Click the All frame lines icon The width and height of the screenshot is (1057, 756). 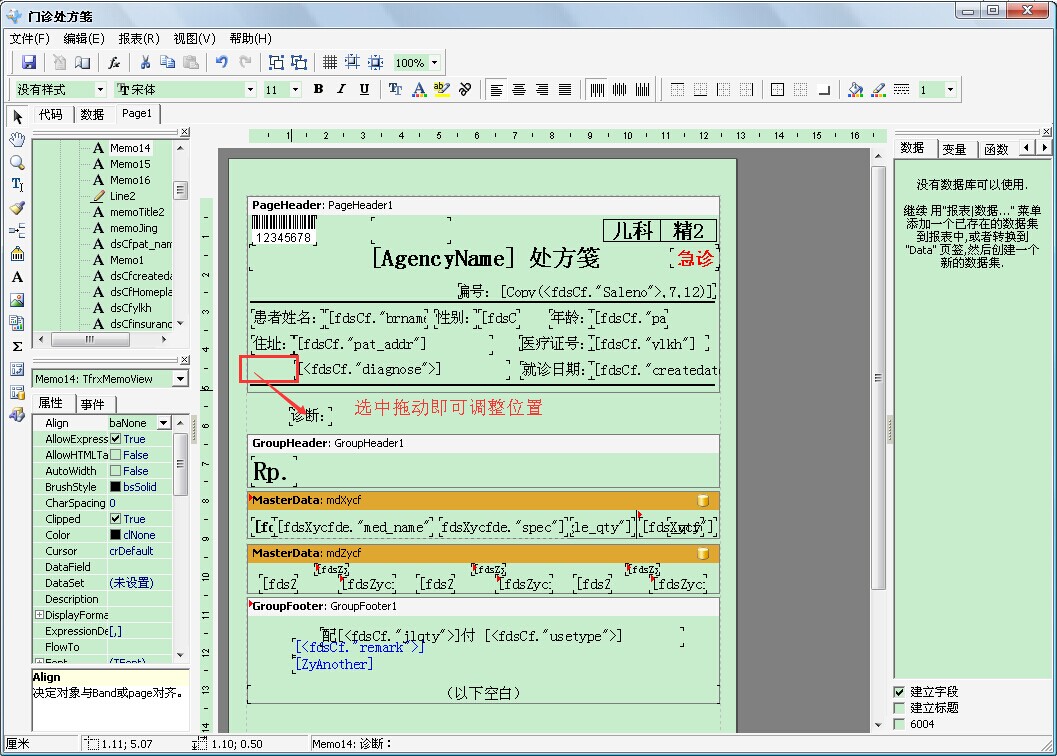(777, 89)
